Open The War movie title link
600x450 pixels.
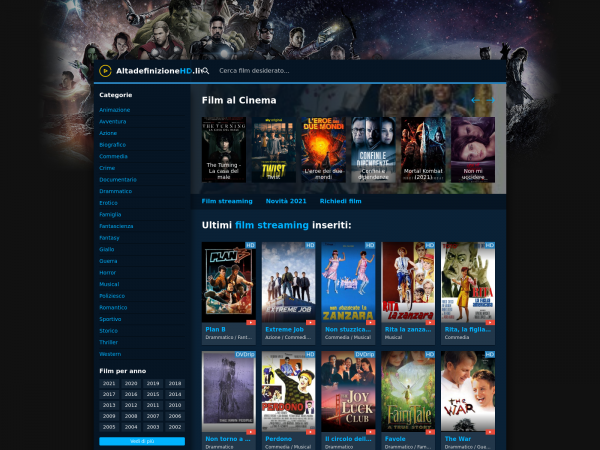click(x=458, y=438)
